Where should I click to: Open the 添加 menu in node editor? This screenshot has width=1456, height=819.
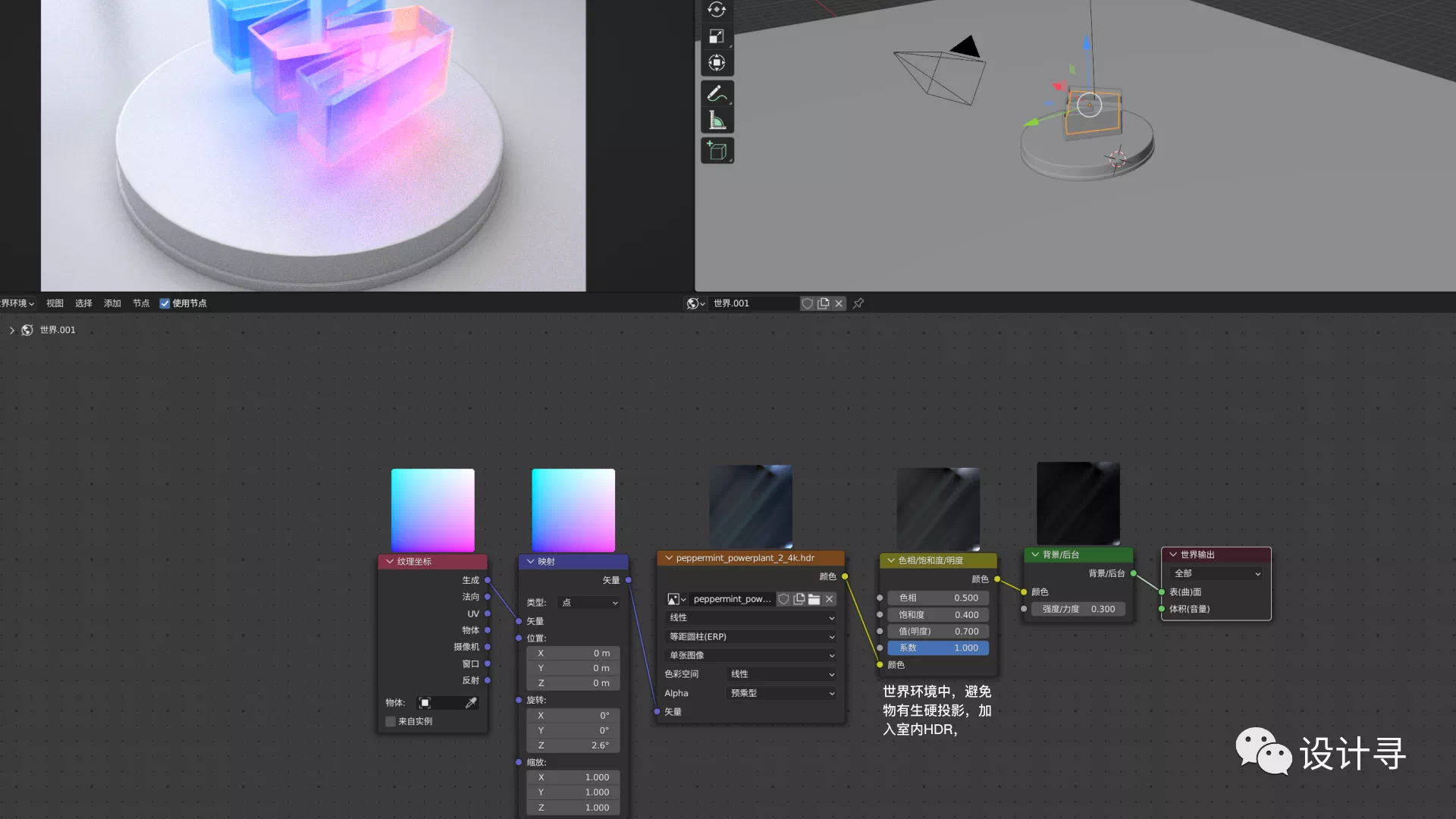(x=112, y=303)
